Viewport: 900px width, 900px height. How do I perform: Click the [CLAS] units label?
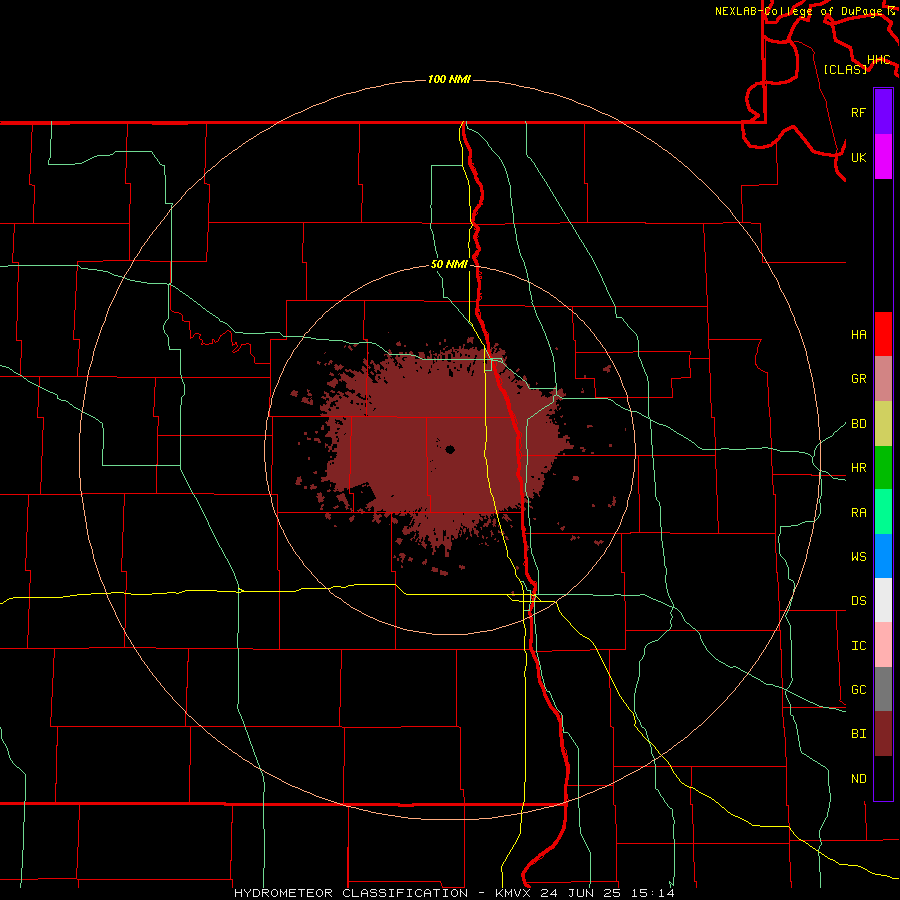845,69
